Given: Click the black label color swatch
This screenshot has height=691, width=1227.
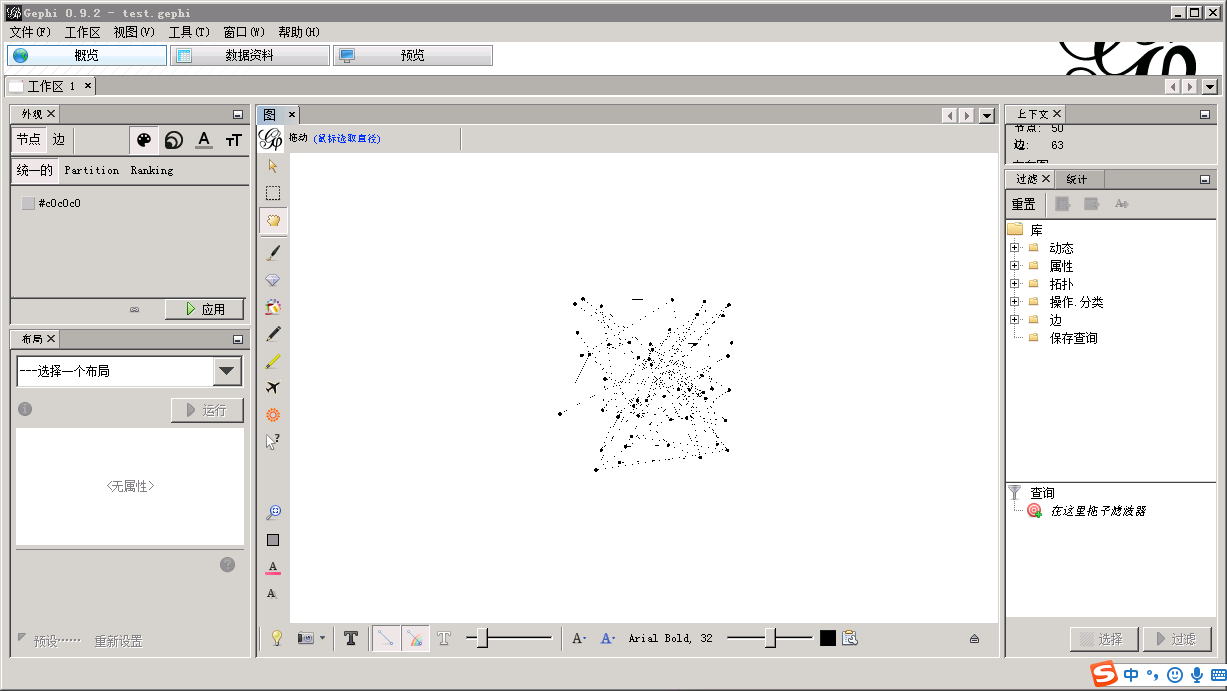Looking at the screenshot, I should [x=828, y=638].
